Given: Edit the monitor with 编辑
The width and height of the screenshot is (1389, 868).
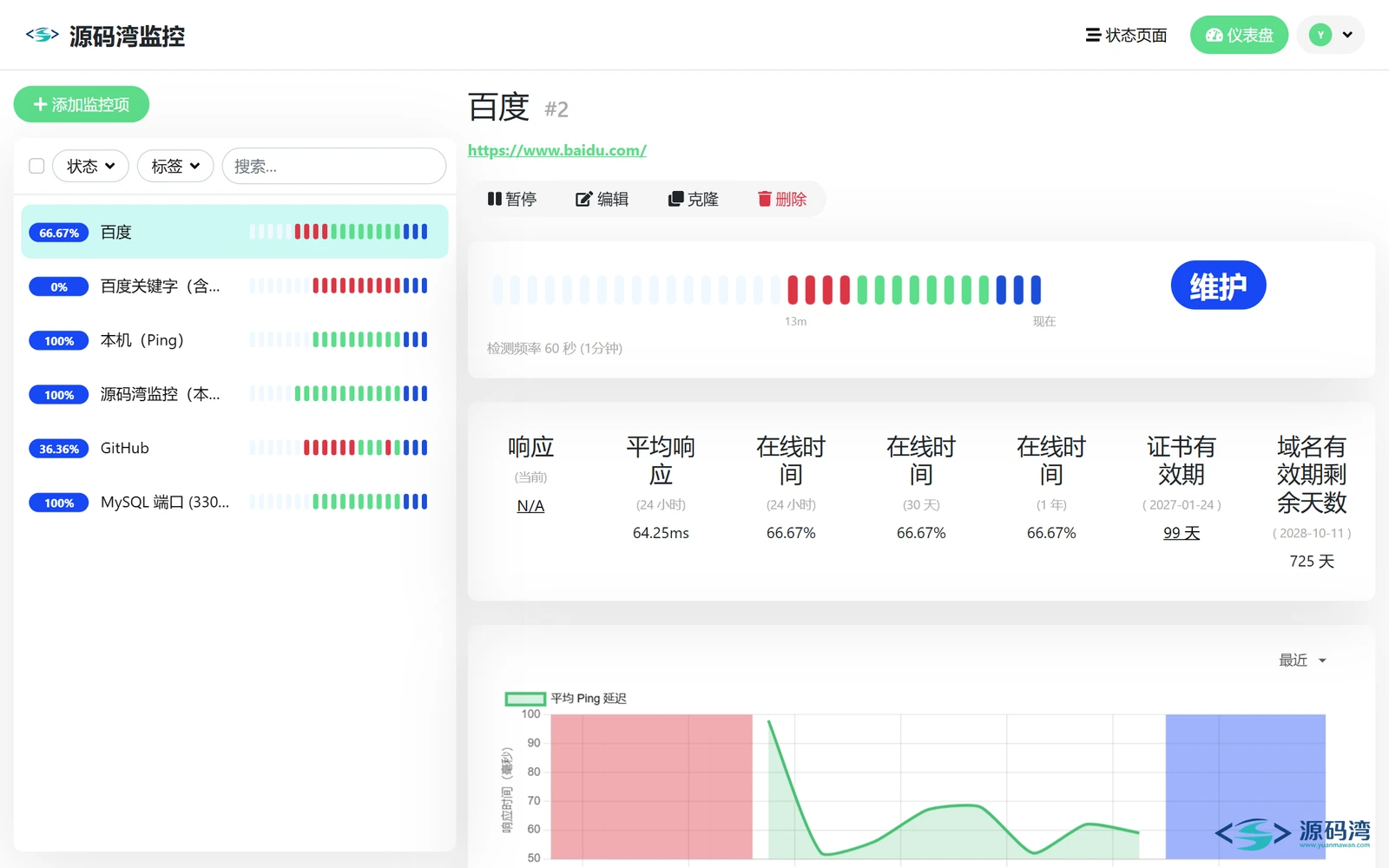Looking at the screenshot, I should [602, 199].
